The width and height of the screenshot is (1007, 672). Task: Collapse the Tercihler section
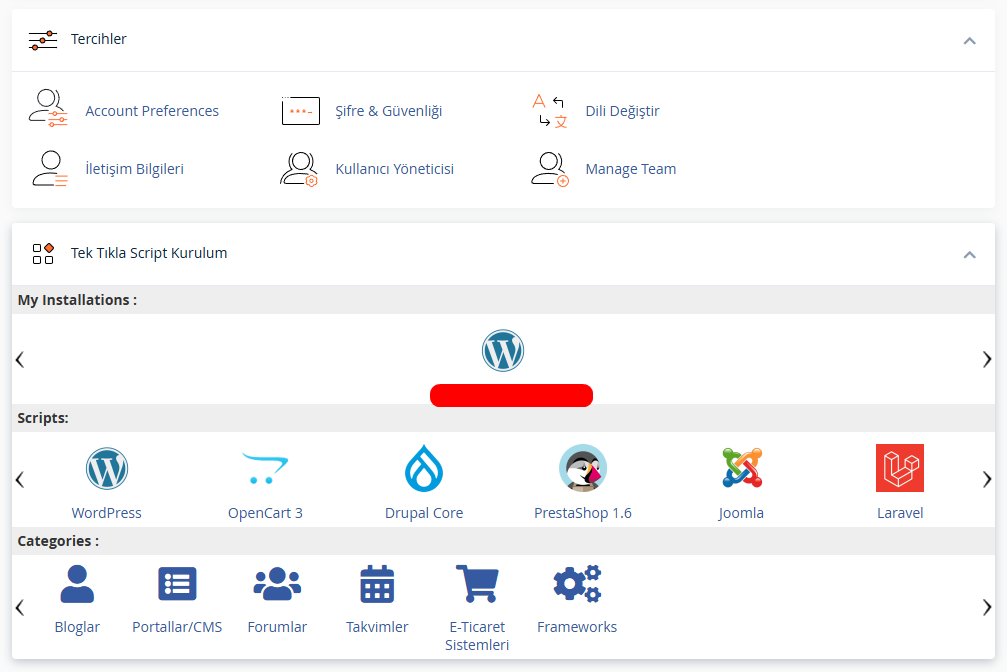pyautogui.click(x=970, y=41)
